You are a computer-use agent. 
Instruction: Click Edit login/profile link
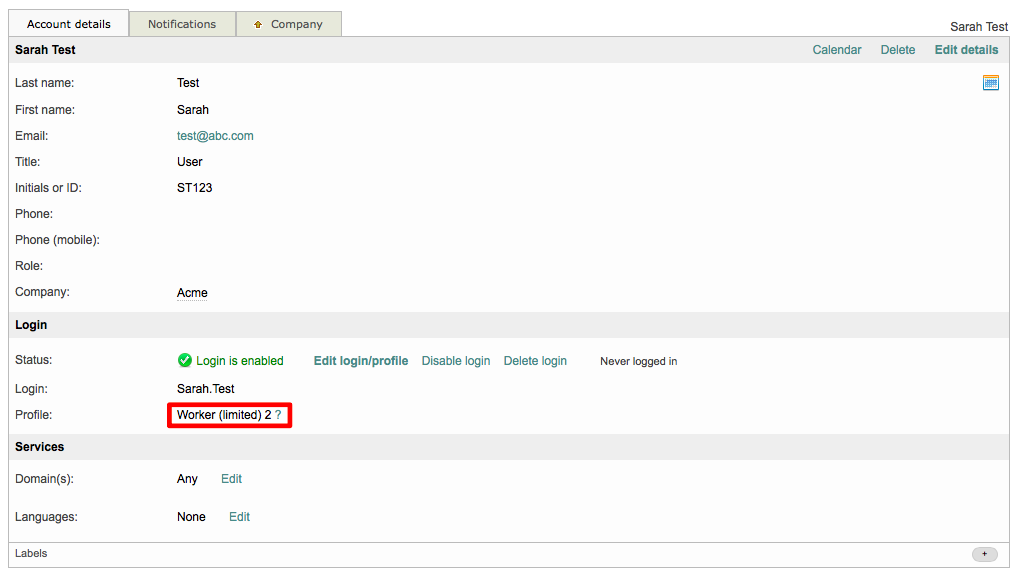pyautogui.click(x=360, y=361)
